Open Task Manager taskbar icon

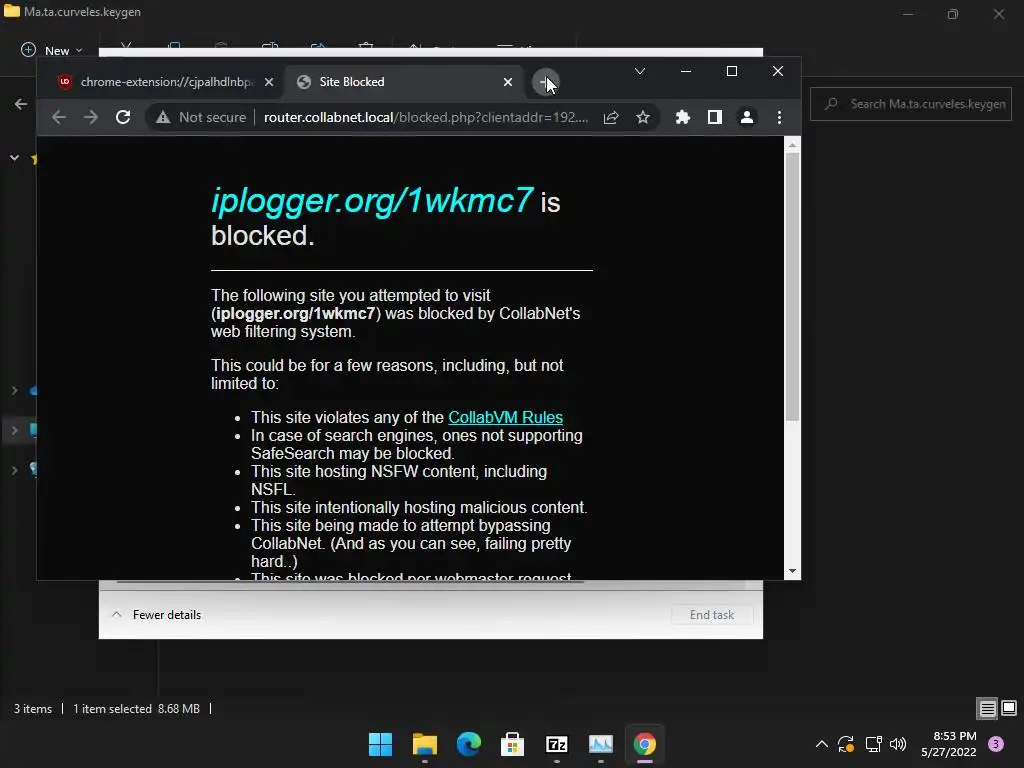(601, 744)
